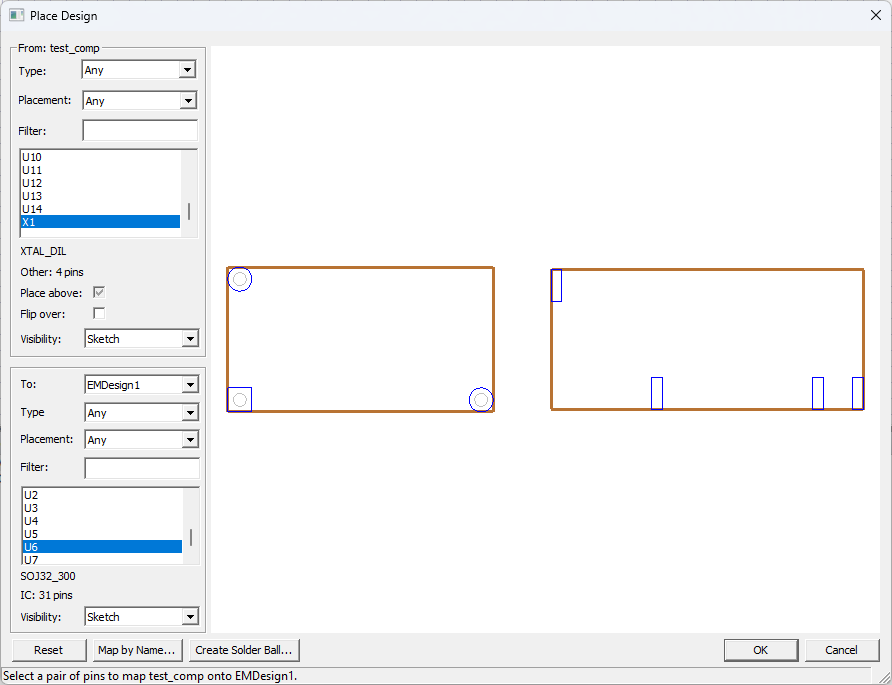
Task: Open the To design dropdown showing EMDesign1
Action: pos(191,384)
